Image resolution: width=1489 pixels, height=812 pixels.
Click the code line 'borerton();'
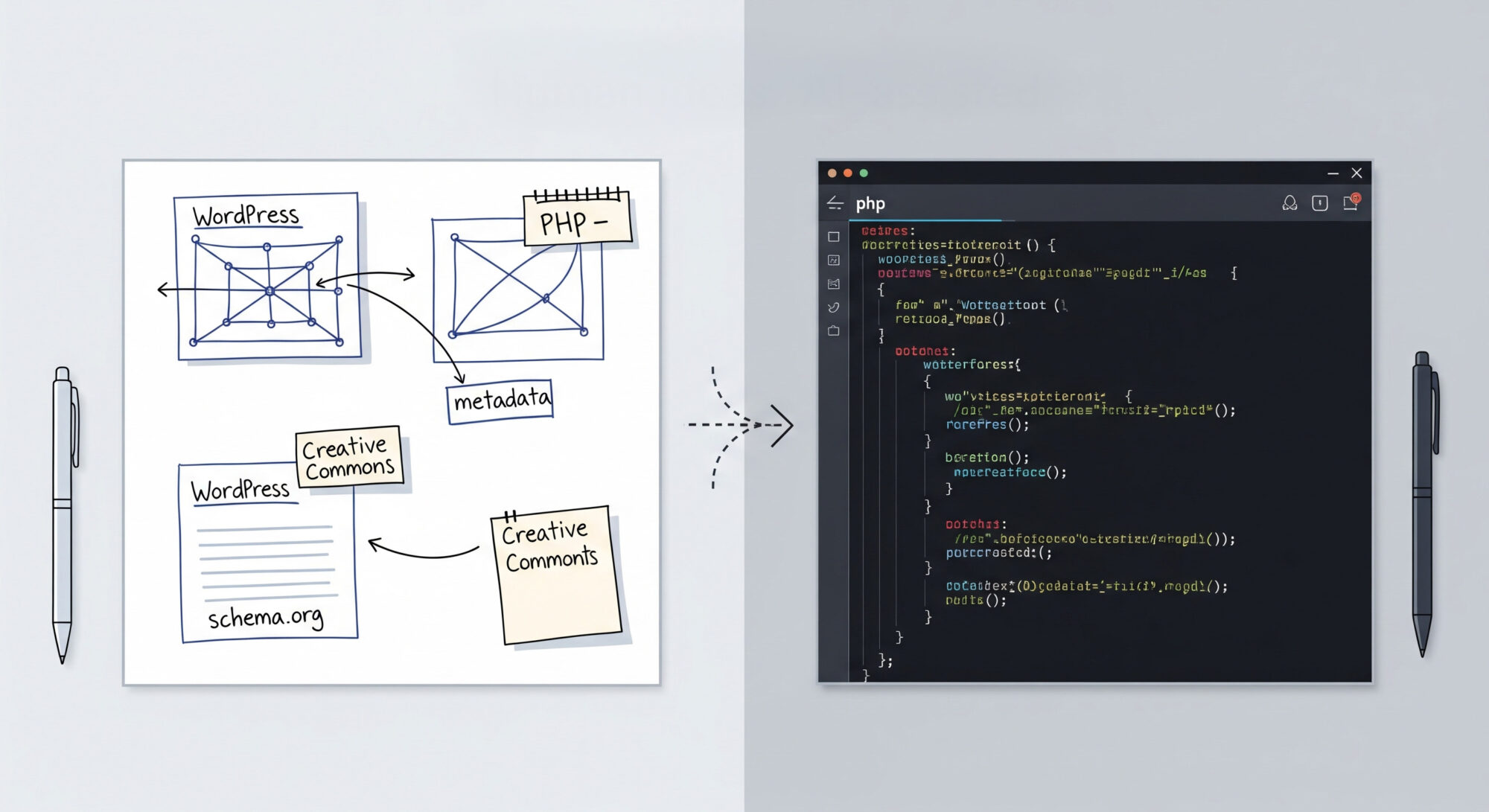[x=987, y=458]
